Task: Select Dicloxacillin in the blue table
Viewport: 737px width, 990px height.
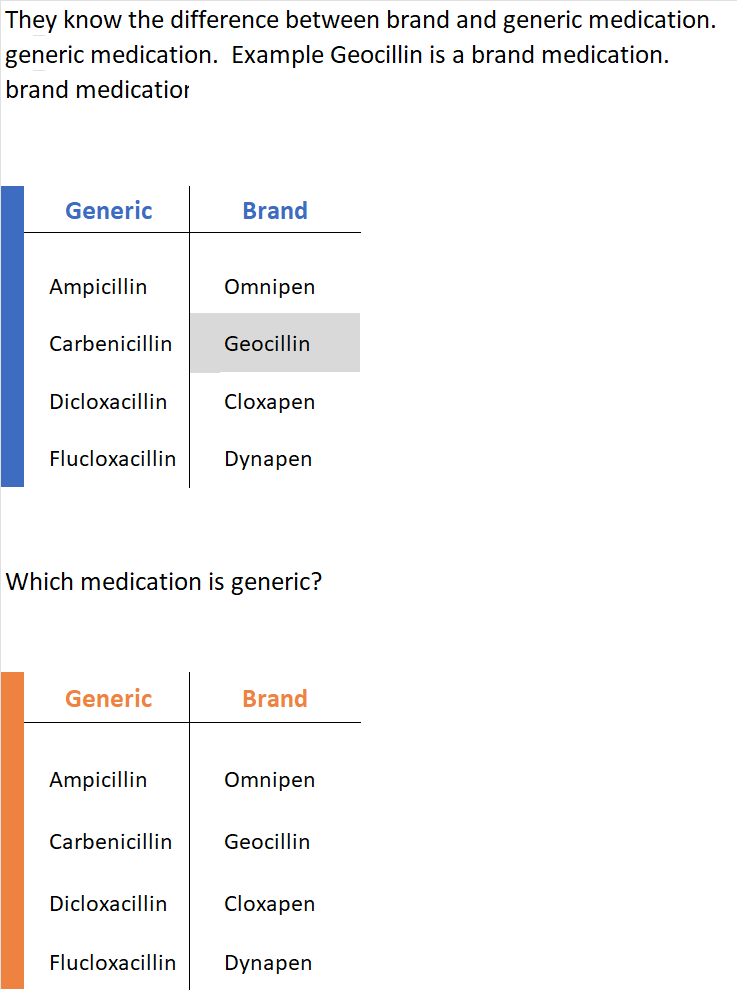Action: pos(108,402)
